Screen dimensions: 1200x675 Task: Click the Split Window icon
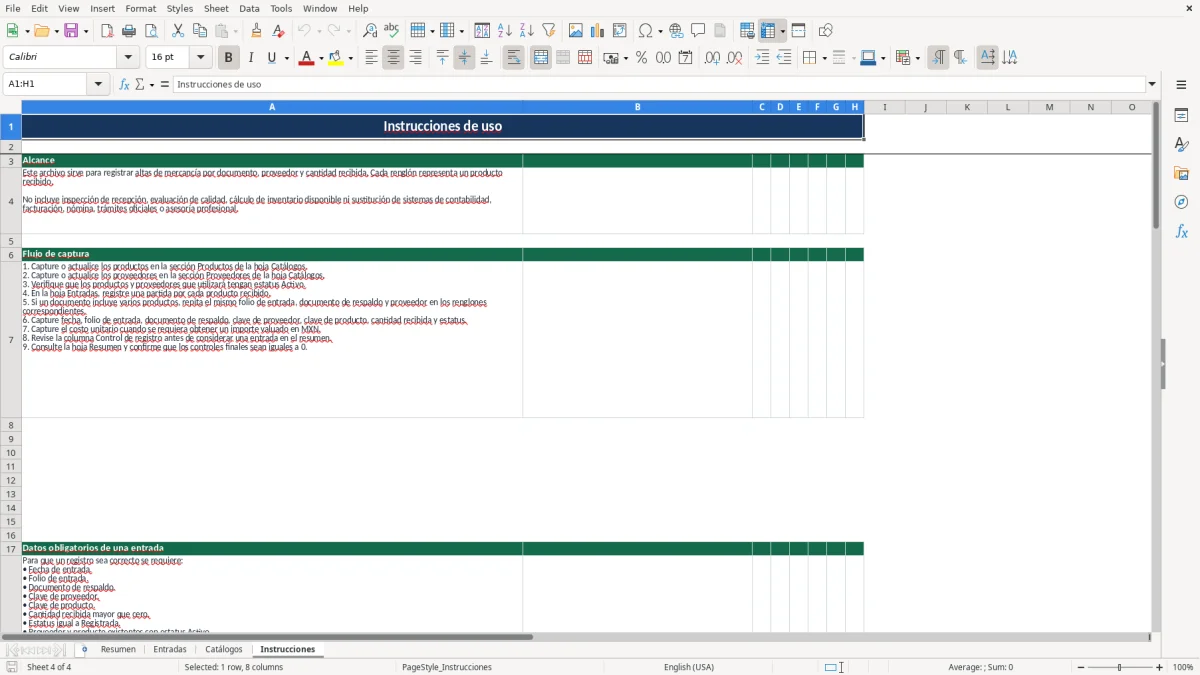click(798, 31)
